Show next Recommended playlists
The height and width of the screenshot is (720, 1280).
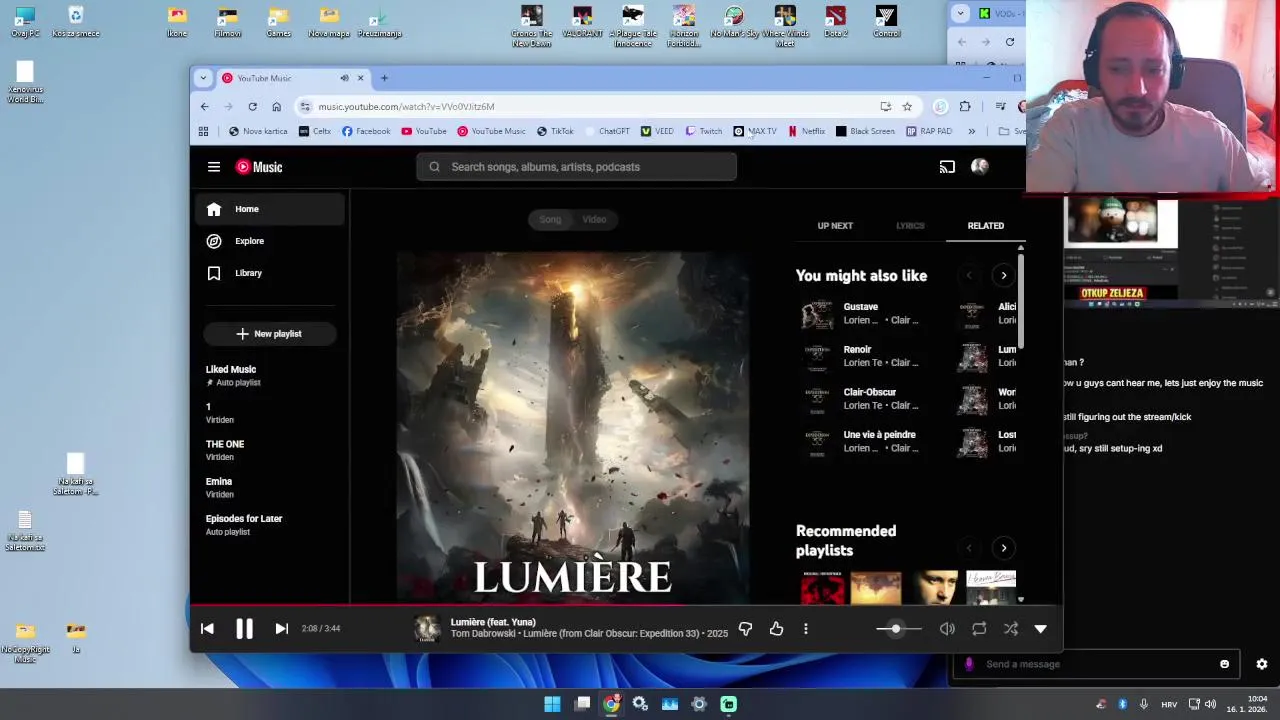point(1003,548)
